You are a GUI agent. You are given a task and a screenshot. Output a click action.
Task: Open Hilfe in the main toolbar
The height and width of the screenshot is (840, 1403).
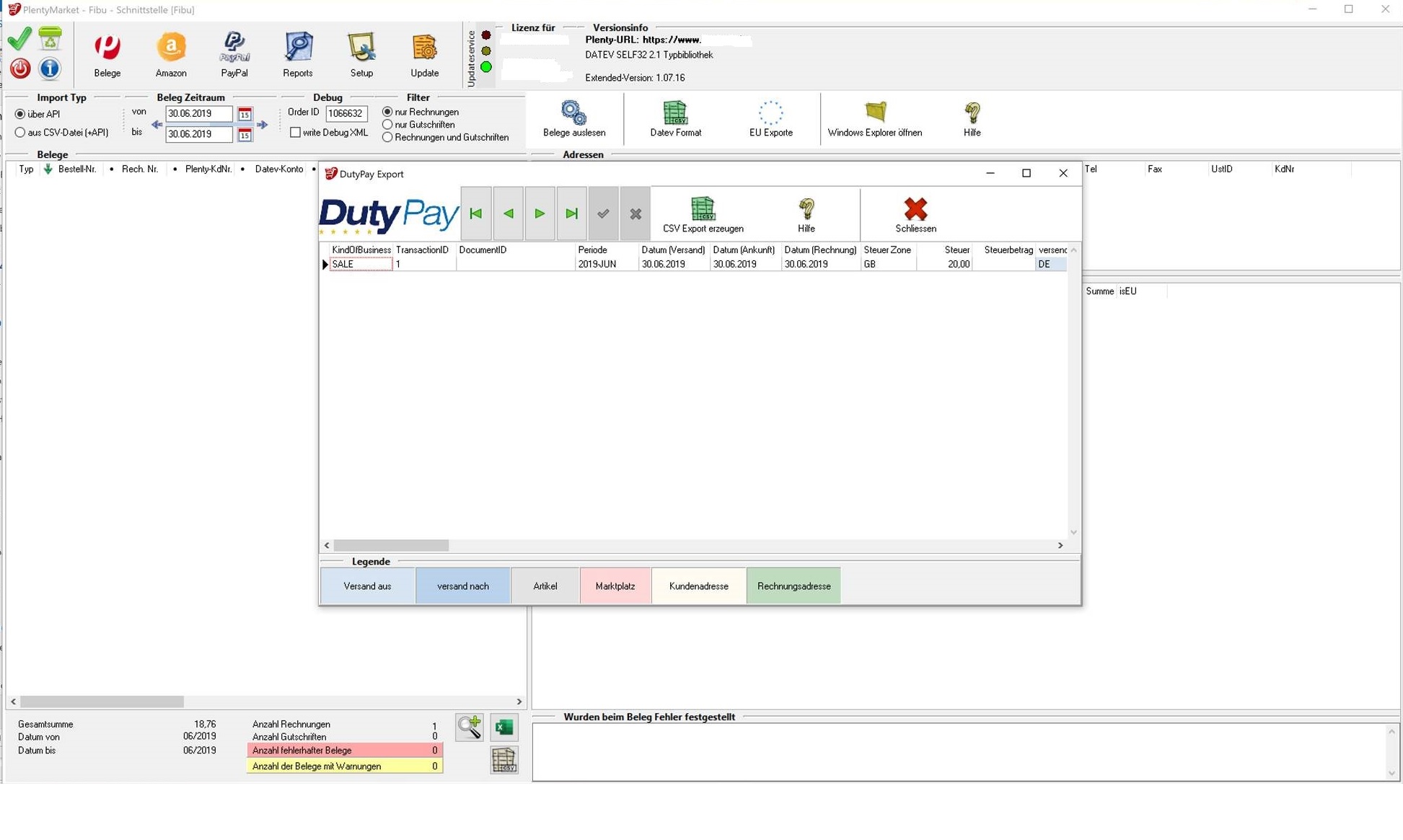click(x=972, y=119)
